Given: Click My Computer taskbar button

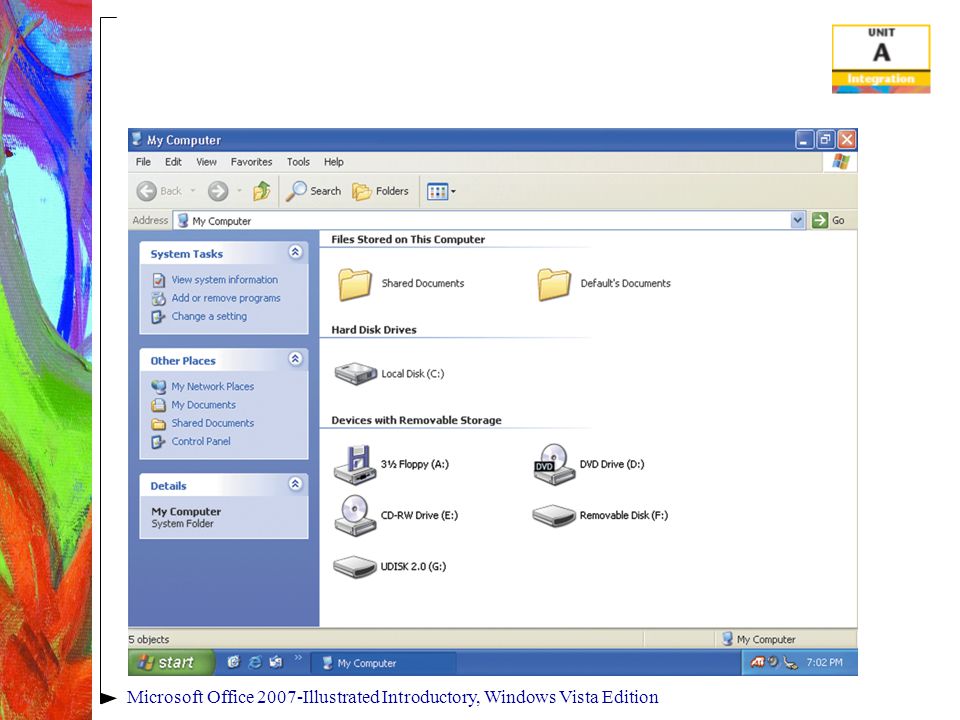Looking at the screenshot, I should pyautogui.click(x=383, y=663).
